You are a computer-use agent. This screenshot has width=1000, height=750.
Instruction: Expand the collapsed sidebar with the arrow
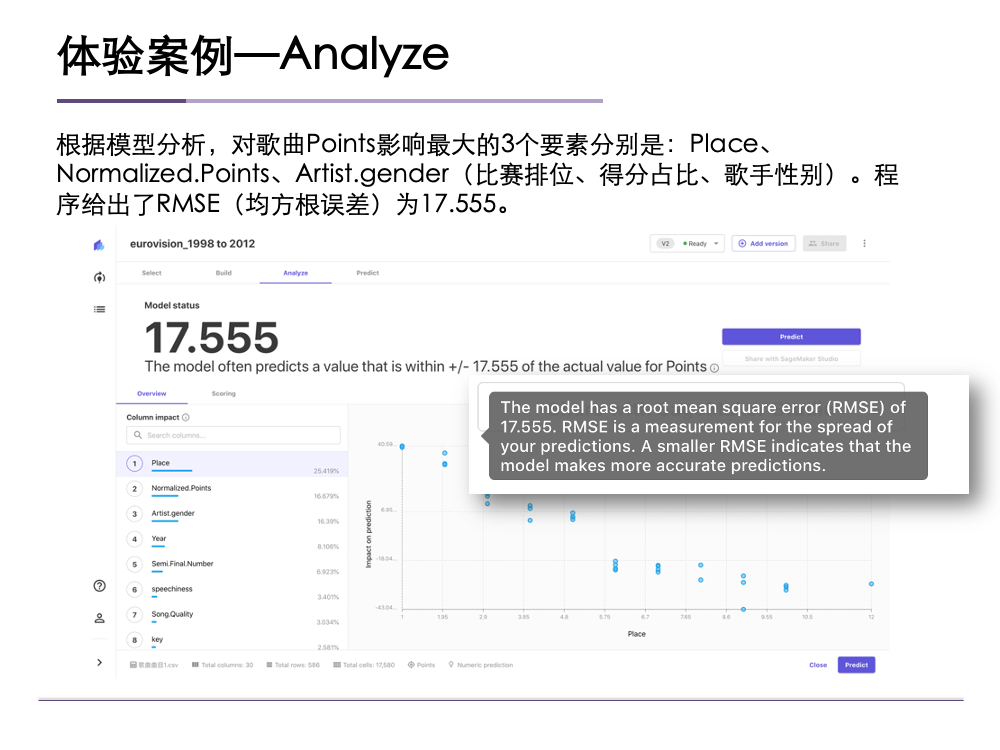tap(99, 662)
